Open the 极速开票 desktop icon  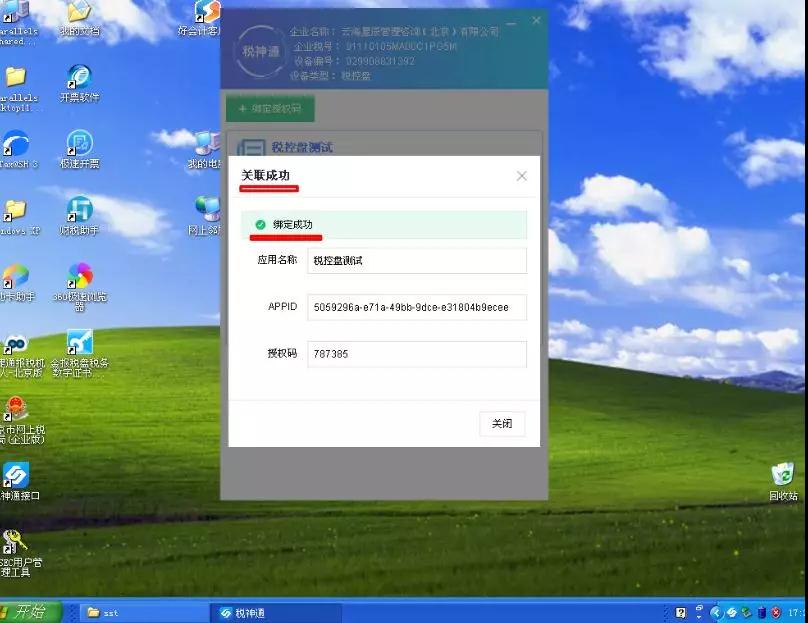pos(79,144)
